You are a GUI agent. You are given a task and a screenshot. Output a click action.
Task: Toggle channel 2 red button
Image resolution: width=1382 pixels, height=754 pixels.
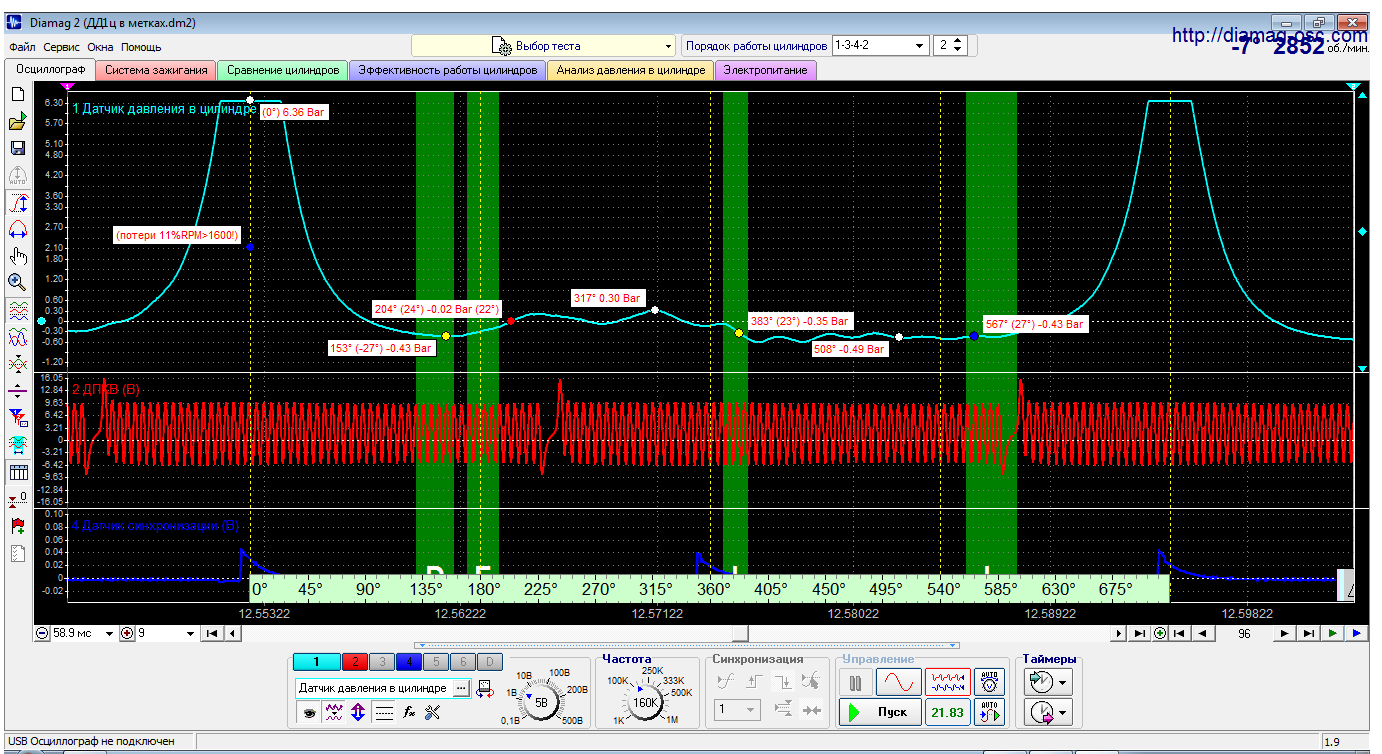pyautogui.click(x=355, y=662)
